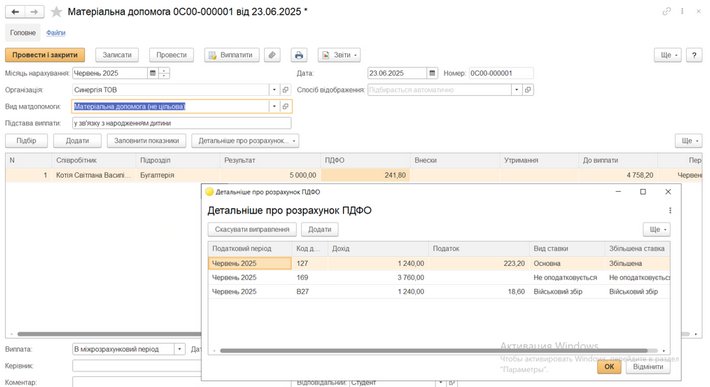Screen dimensions: 710x387
Task: Open the vertical dots menu in main window header
Action: (x=682, y=11)
